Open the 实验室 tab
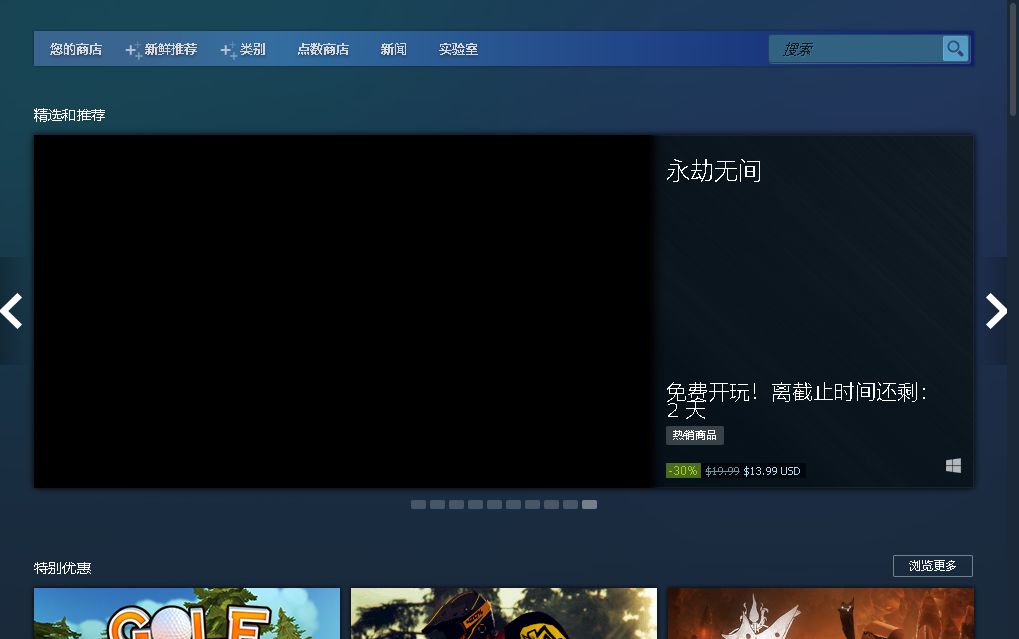The image size is (1019, 639). coord(458,49)
